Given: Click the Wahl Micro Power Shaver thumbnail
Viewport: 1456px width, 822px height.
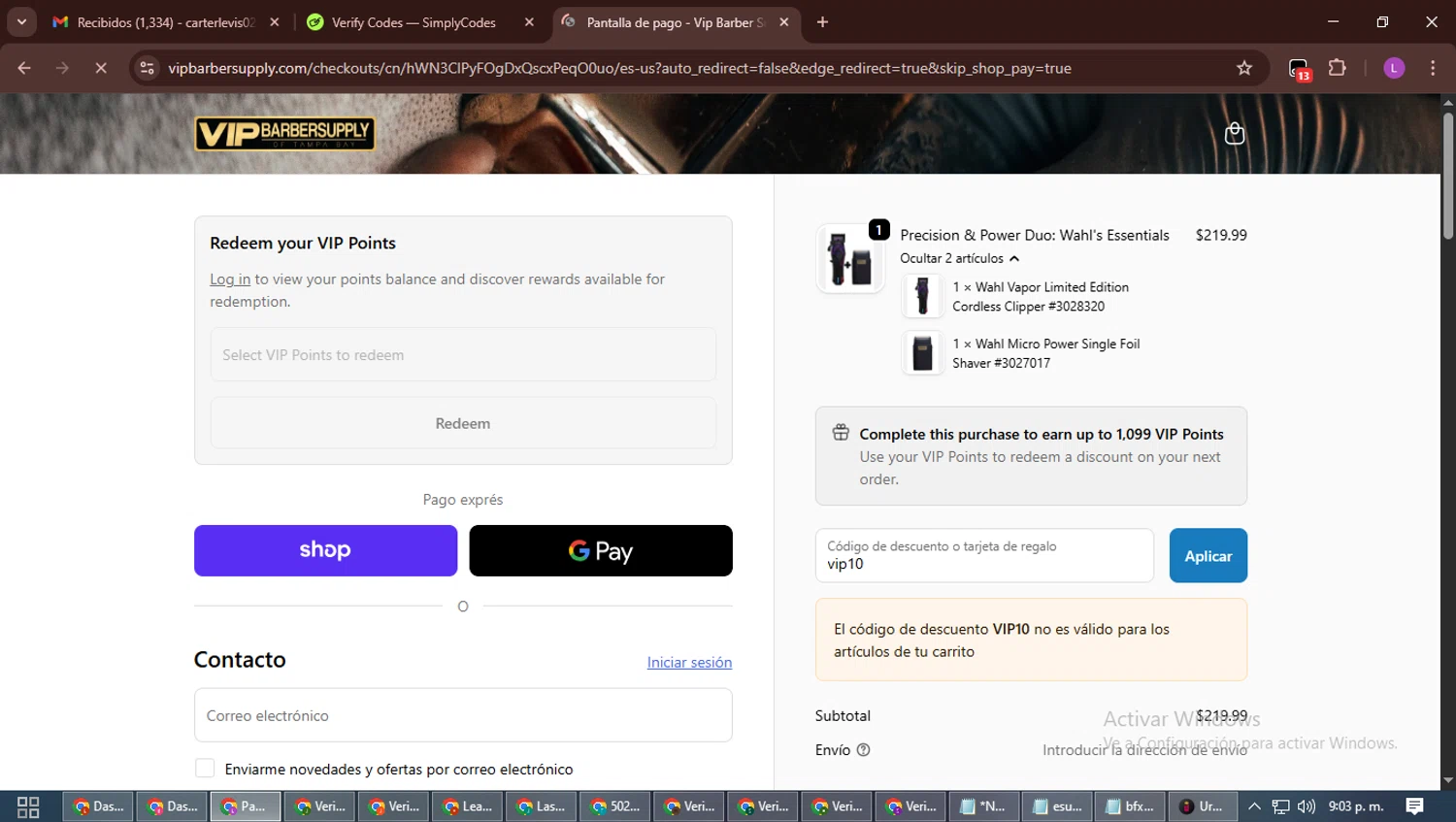Looking at the screenshot, I should pos(922,353).
